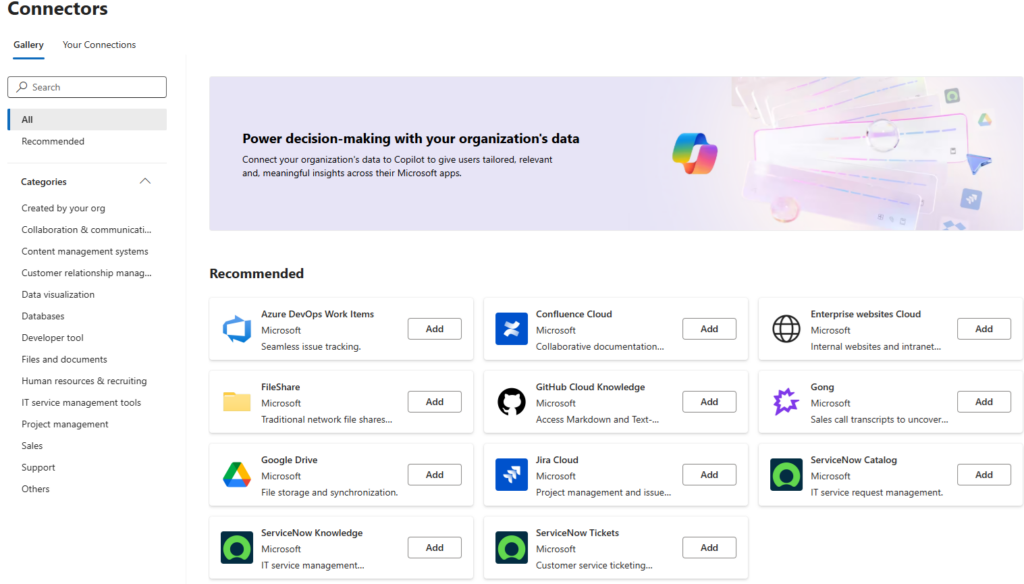Collapse the Categories section chevron
1024x584 pixels.
[145, 181]
